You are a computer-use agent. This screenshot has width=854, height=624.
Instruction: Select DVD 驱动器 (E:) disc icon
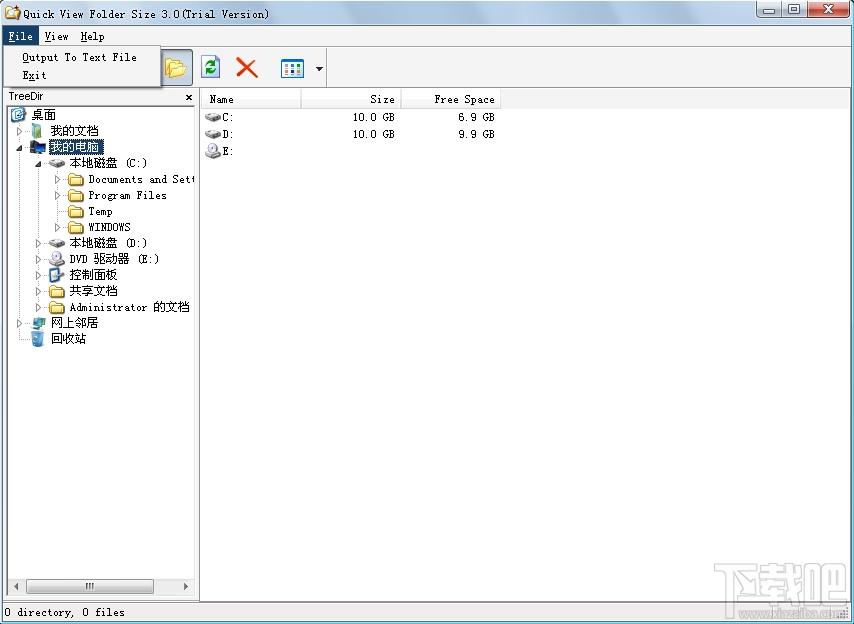pos(57,259)
